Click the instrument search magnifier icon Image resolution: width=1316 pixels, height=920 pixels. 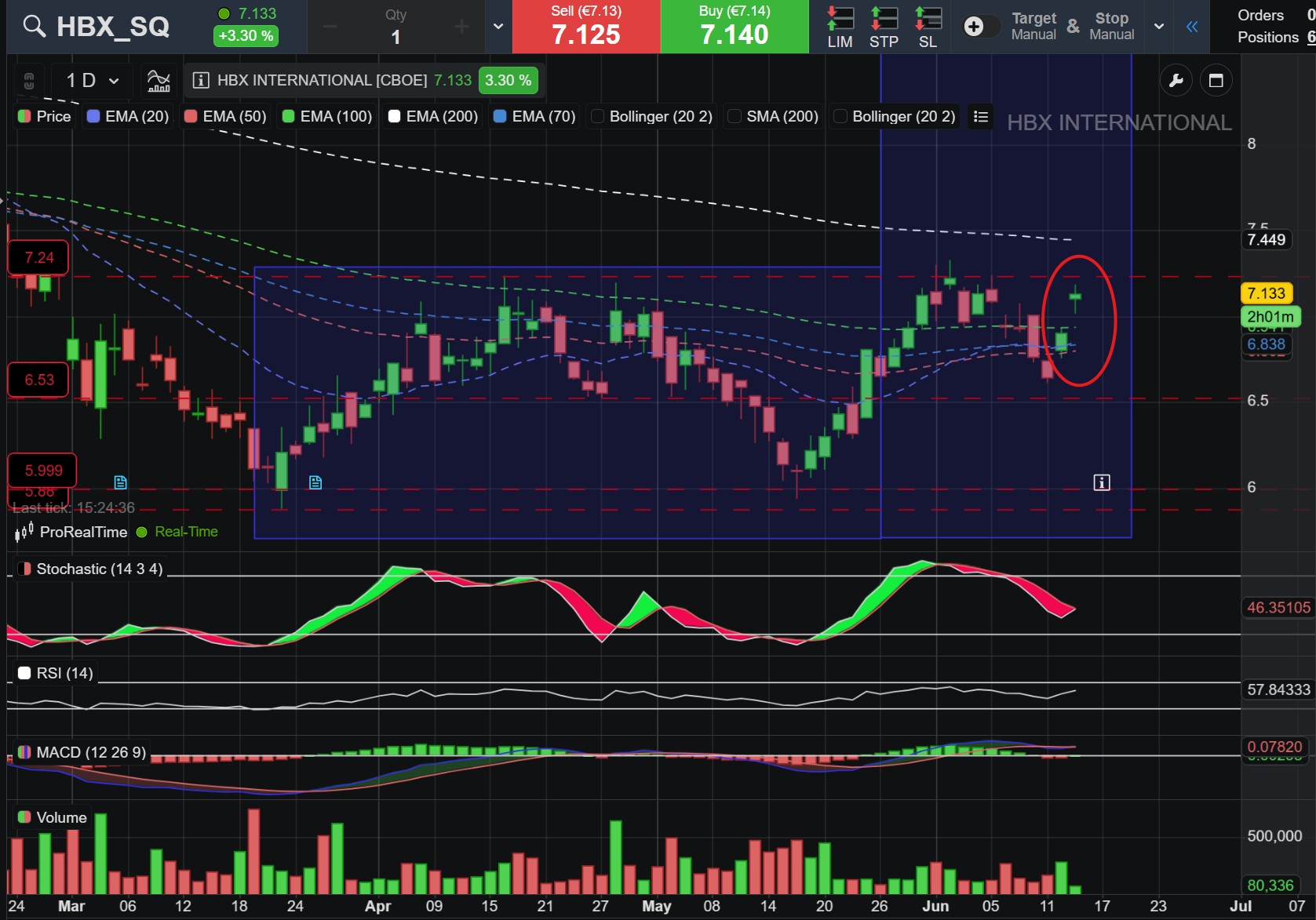click(34, 27)
